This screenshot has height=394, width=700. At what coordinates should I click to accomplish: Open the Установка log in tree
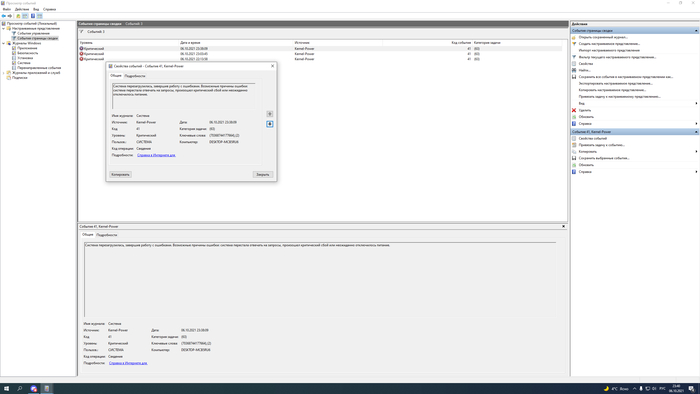point(25,58)
